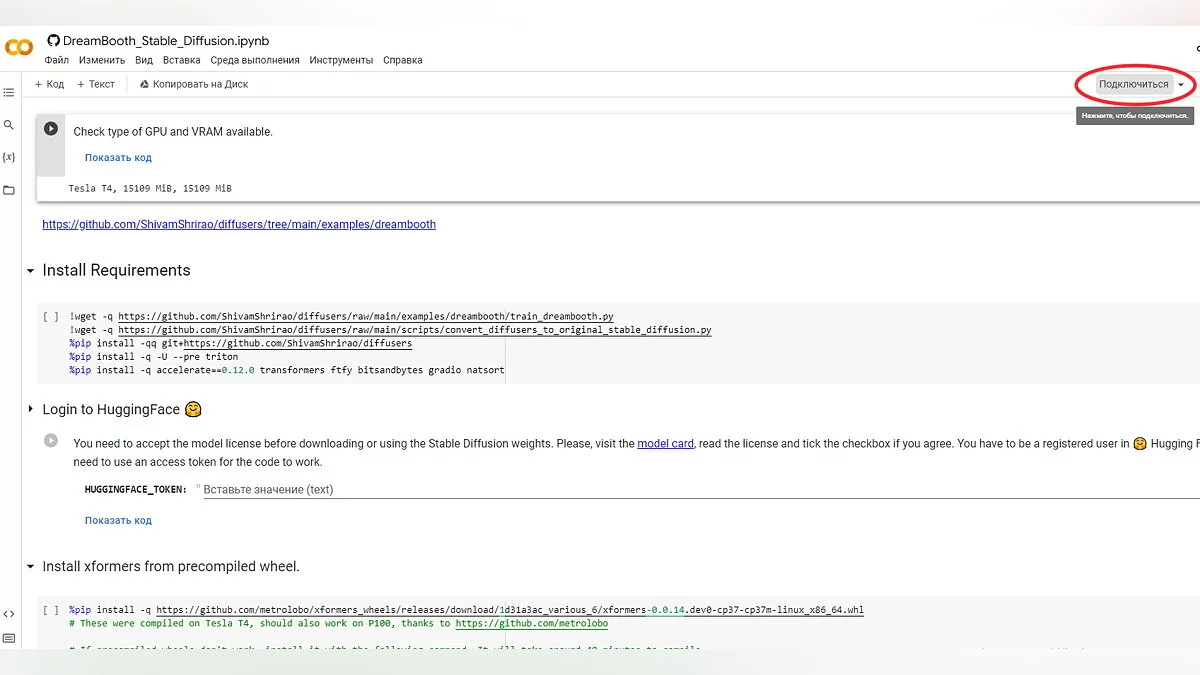1200x675 pixels.
Task: Run the xformers pip install cell
Action: point(51,610)
